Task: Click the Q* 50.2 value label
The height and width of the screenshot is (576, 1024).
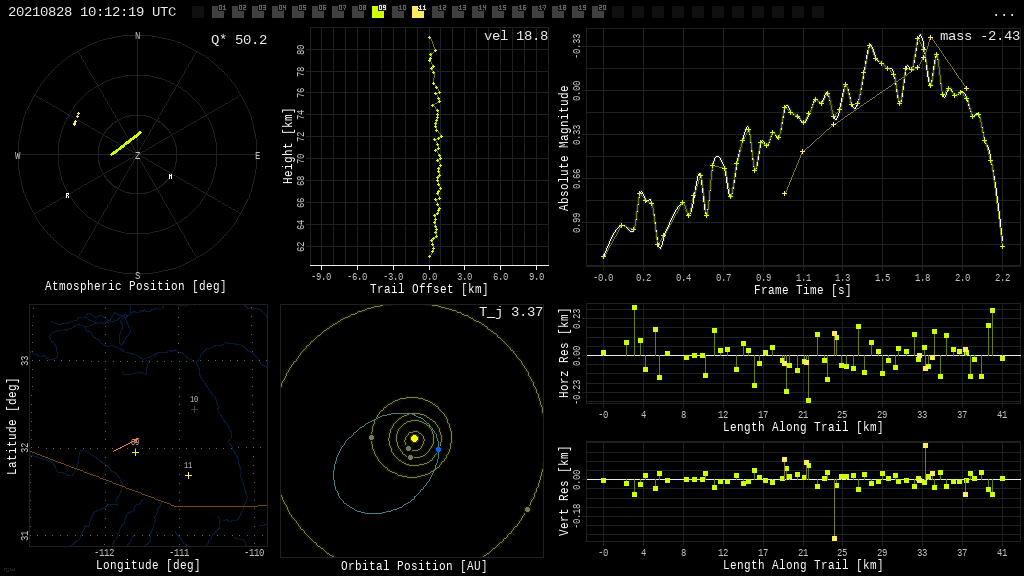Action: pos(238,40)
